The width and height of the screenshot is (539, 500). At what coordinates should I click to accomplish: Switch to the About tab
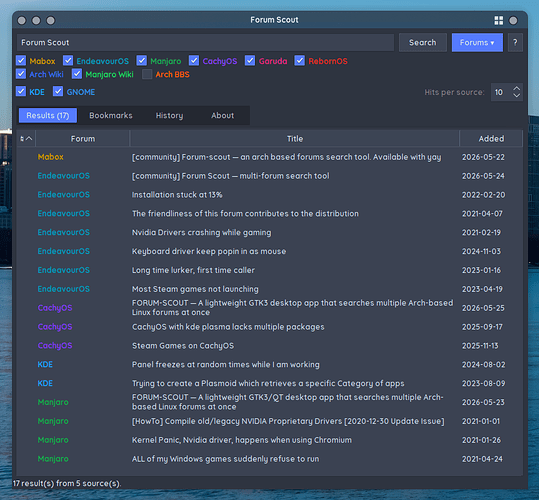click(x=222, y=115)
